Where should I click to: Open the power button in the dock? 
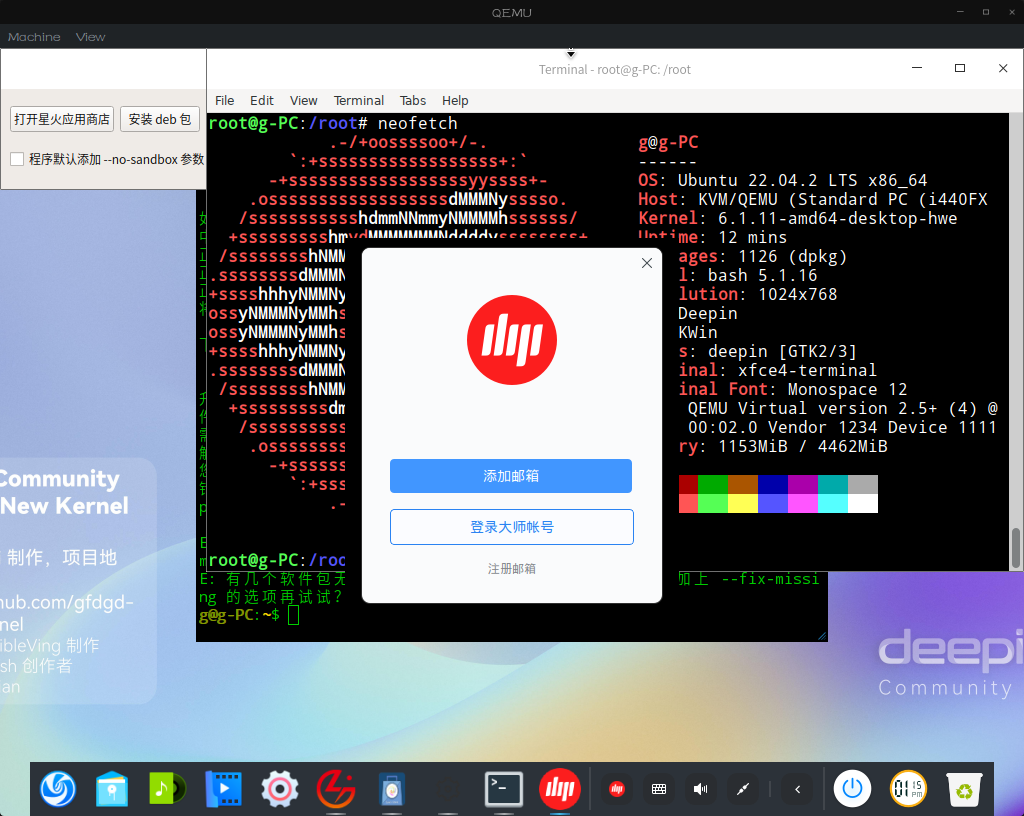[852, 789]
